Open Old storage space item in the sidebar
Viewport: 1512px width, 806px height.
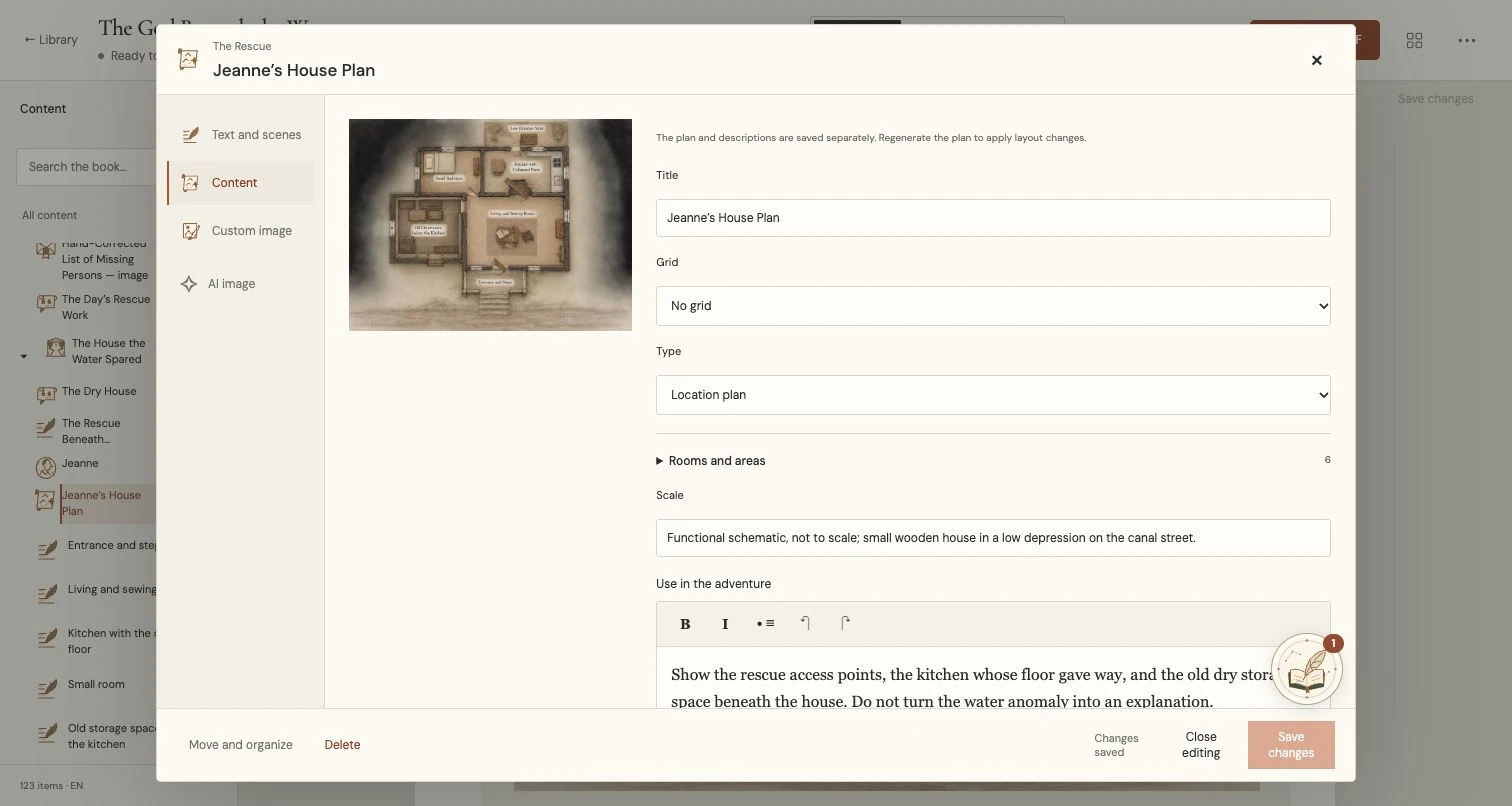pyautogui.click(x=111, y=736)
